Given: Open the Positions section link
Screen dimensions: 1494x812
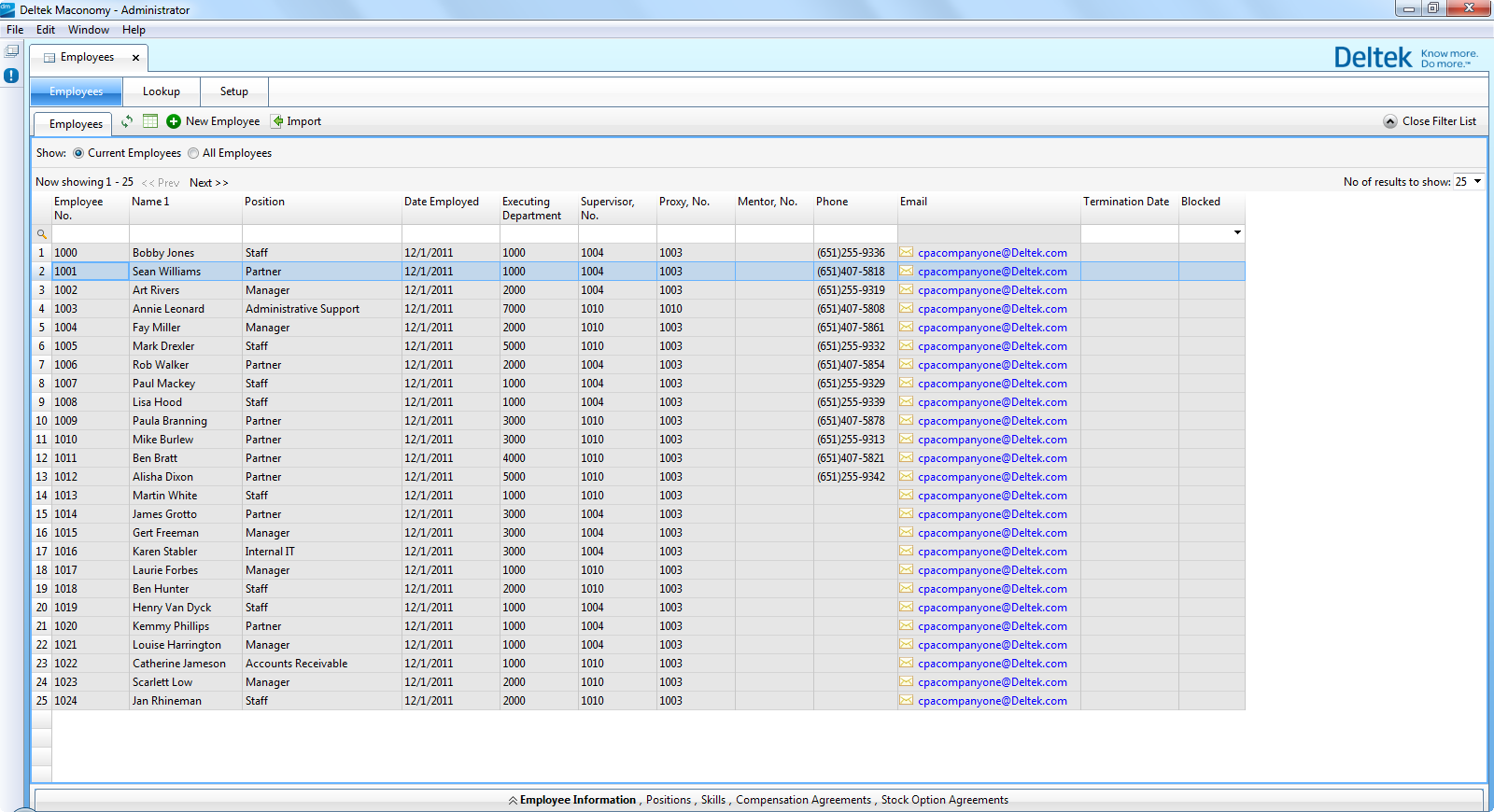Looking at the screenshot, I should tap(669, 800).
